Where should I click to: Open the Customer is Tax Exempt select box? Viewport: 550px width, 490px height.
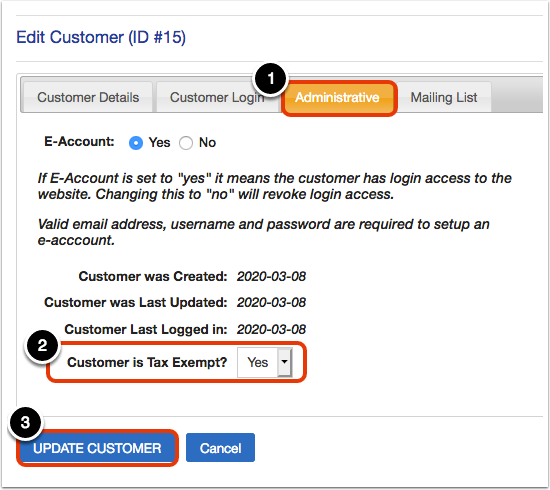(264, 362)
